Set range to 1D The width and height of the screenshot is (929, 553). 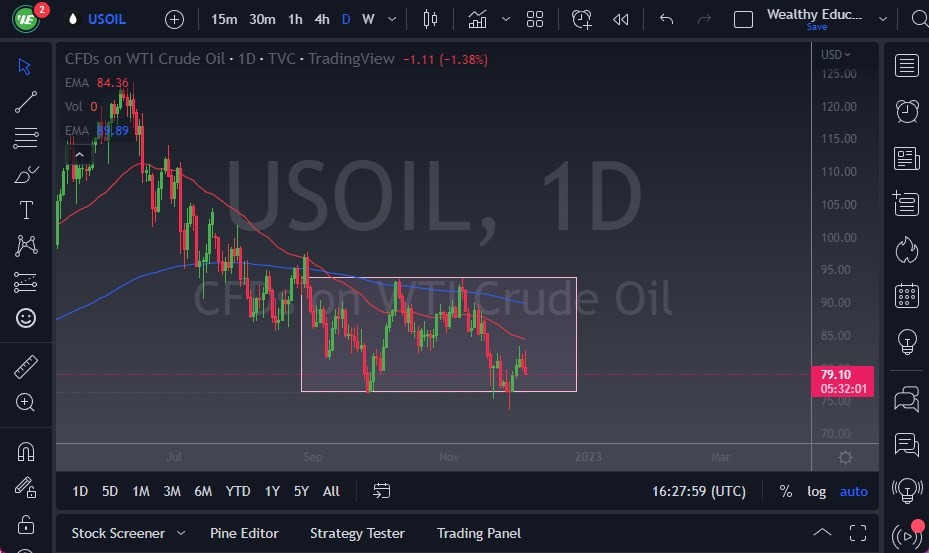tap(80, 491)
